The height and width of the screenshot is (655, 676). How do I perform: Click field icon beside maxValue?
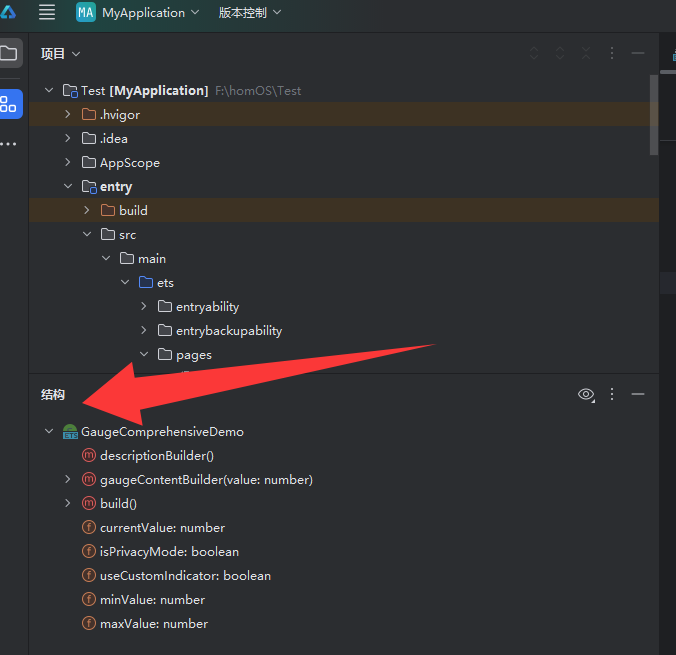[x=89, y=623]
